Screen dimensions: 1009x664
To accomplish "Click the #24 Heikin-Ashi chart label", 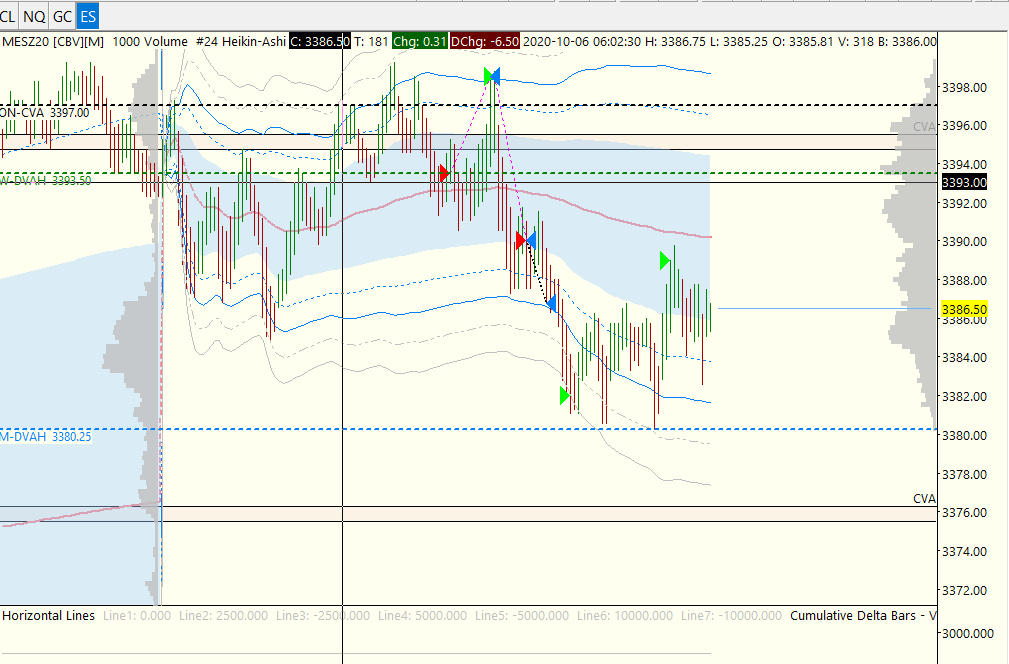I will (241, 42).
